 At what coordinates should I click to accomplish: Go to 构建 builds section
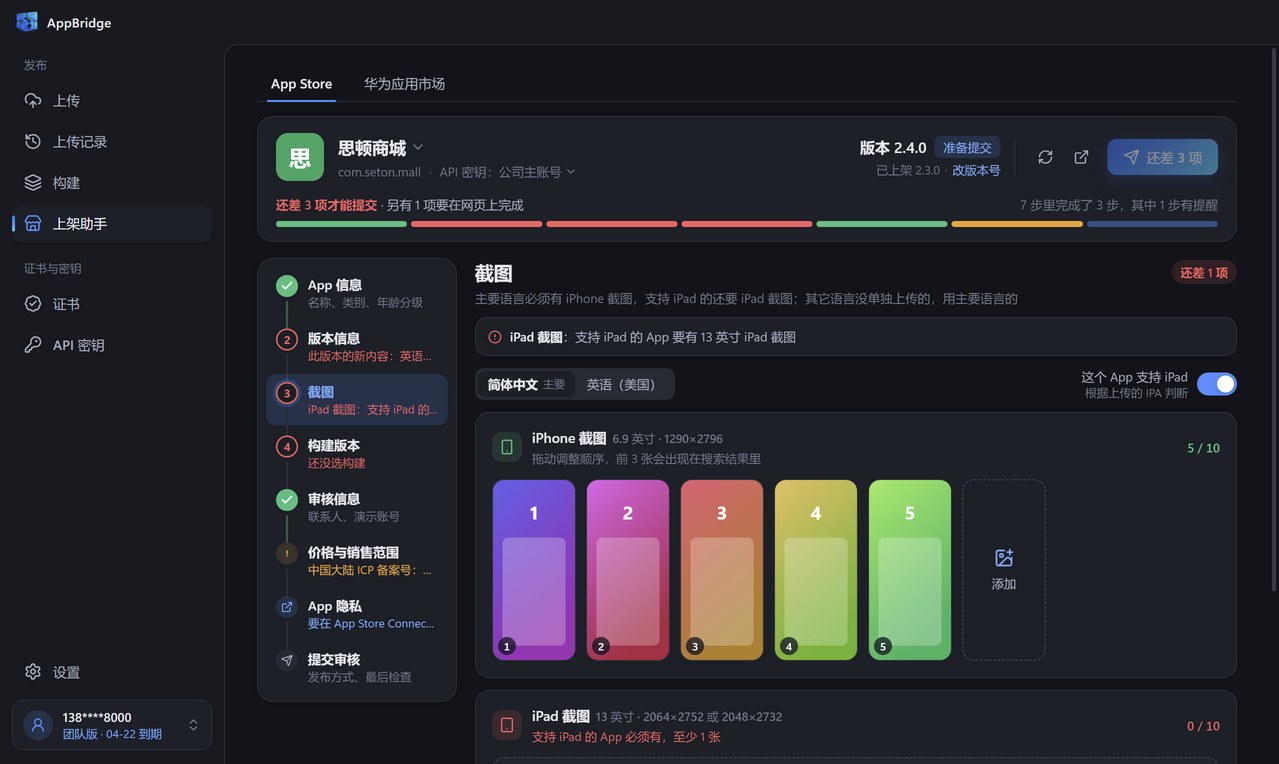pos(112,183)
